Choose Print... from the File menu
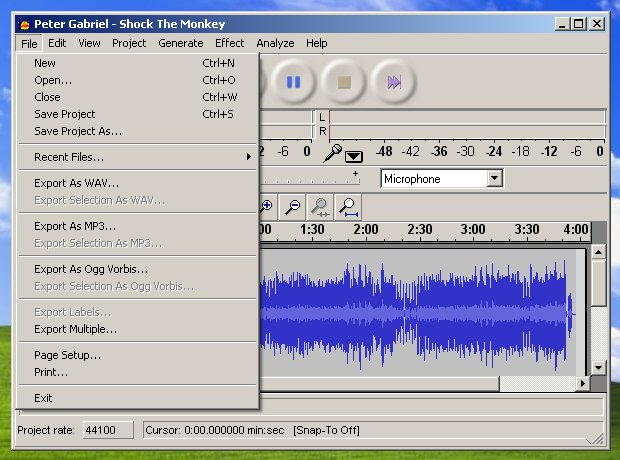The width and height of the screenshot is (620, 460). 138,373
